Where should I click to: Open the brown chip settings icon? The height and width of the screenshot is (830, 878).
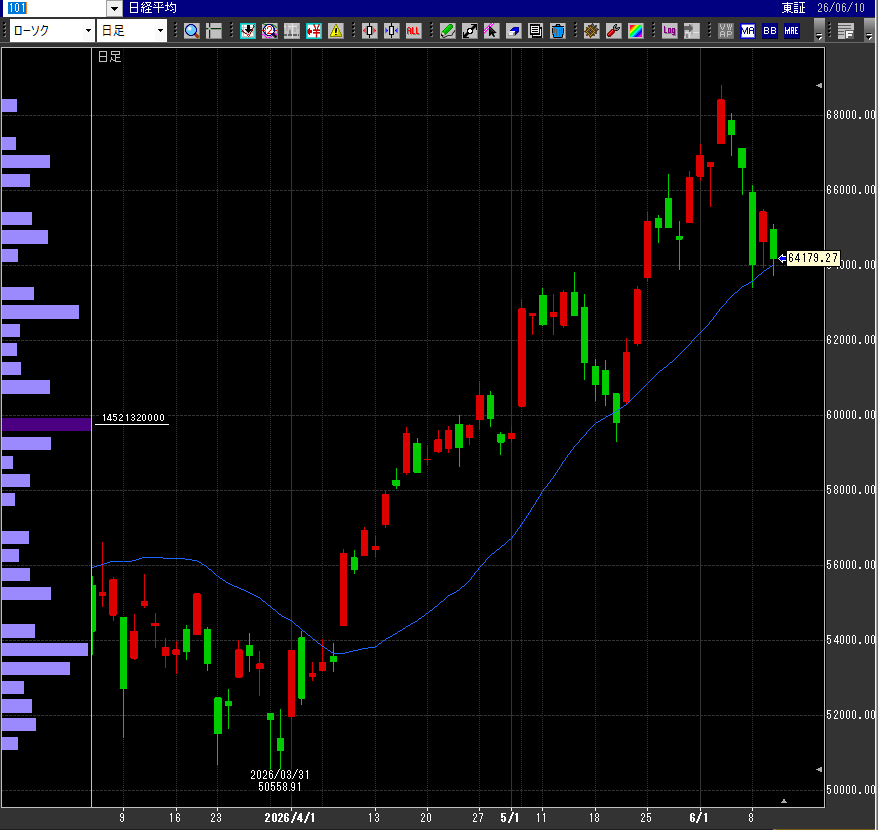click(591, 31)
